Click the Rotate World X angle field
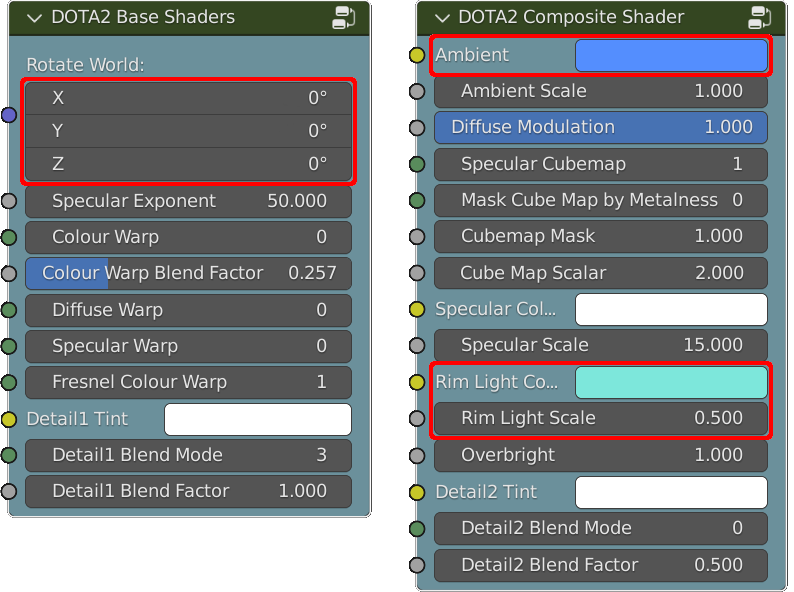This screenshot has width=794, height=592. click(x=188, y=98)
